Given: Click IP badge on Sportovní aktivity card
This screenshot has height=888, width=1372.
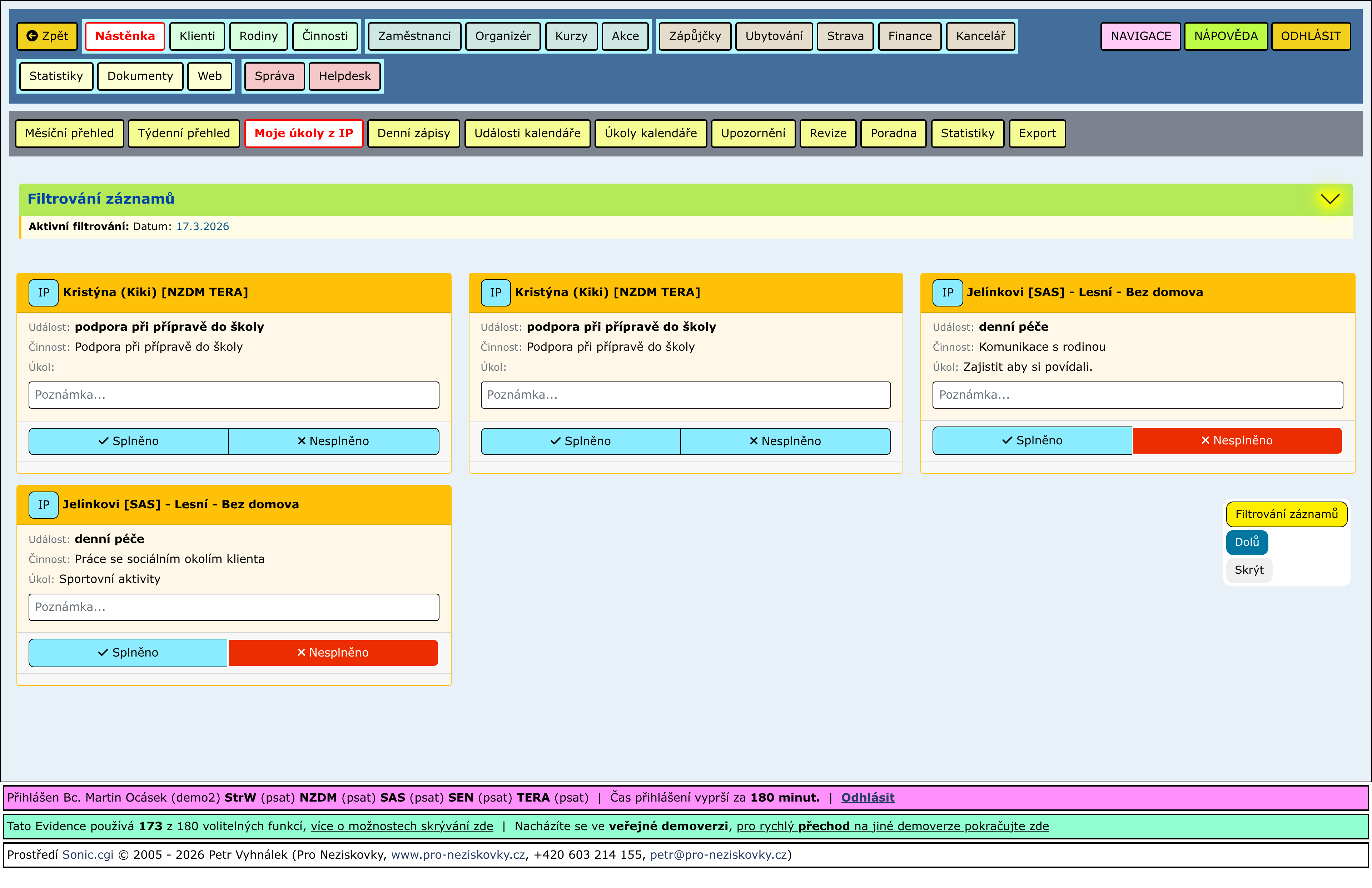Looking at the screenshot, I should (43, 504).
